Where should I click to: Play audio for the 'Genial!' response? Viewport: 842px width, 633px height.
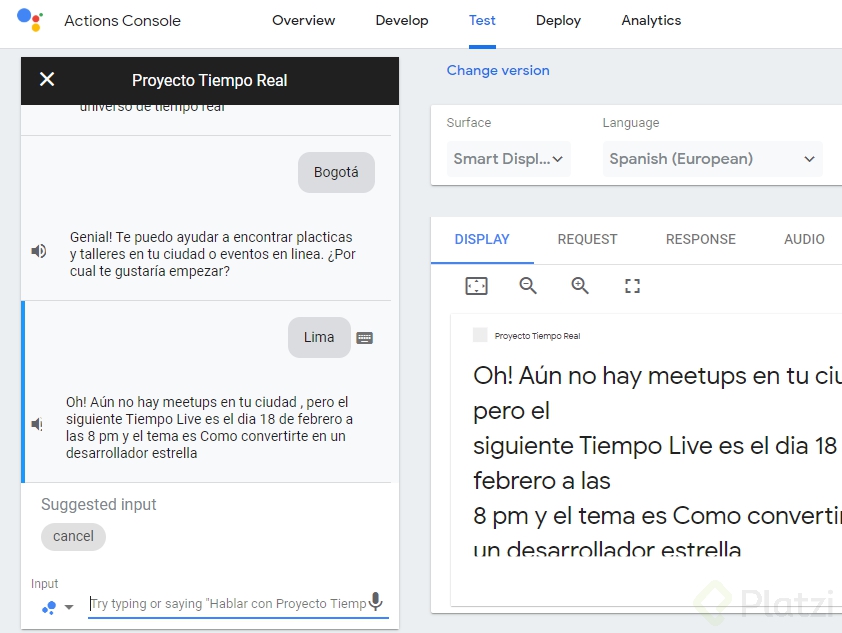(x=39, y=251)
